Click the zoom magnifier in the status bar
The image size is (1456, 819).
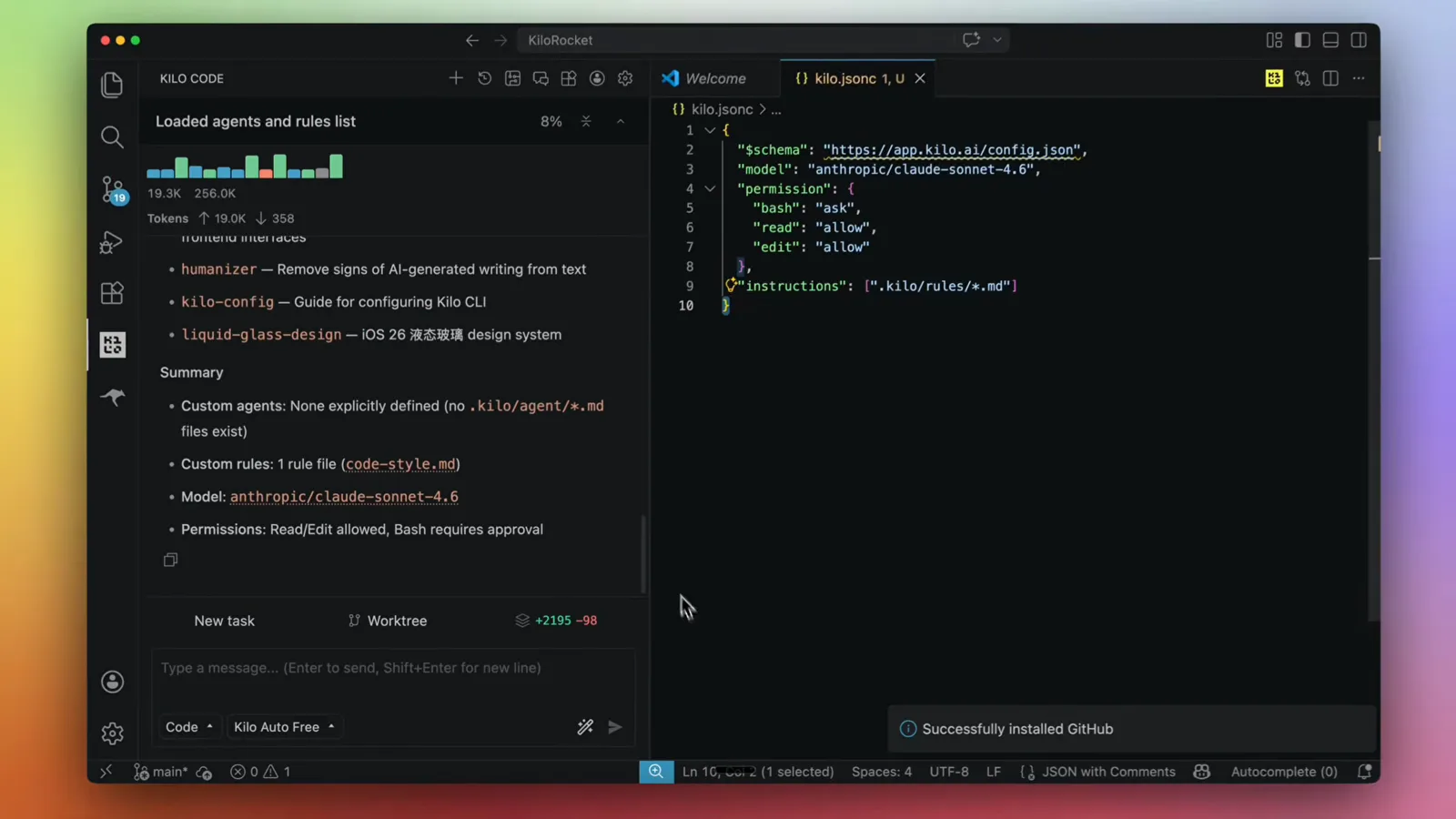click(655, 772)
